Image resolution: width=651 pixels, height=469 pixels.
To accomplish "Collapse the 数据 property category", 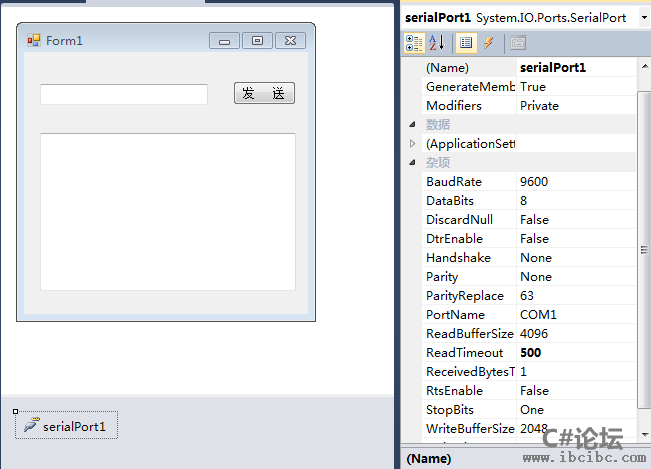I will [411, 125].
